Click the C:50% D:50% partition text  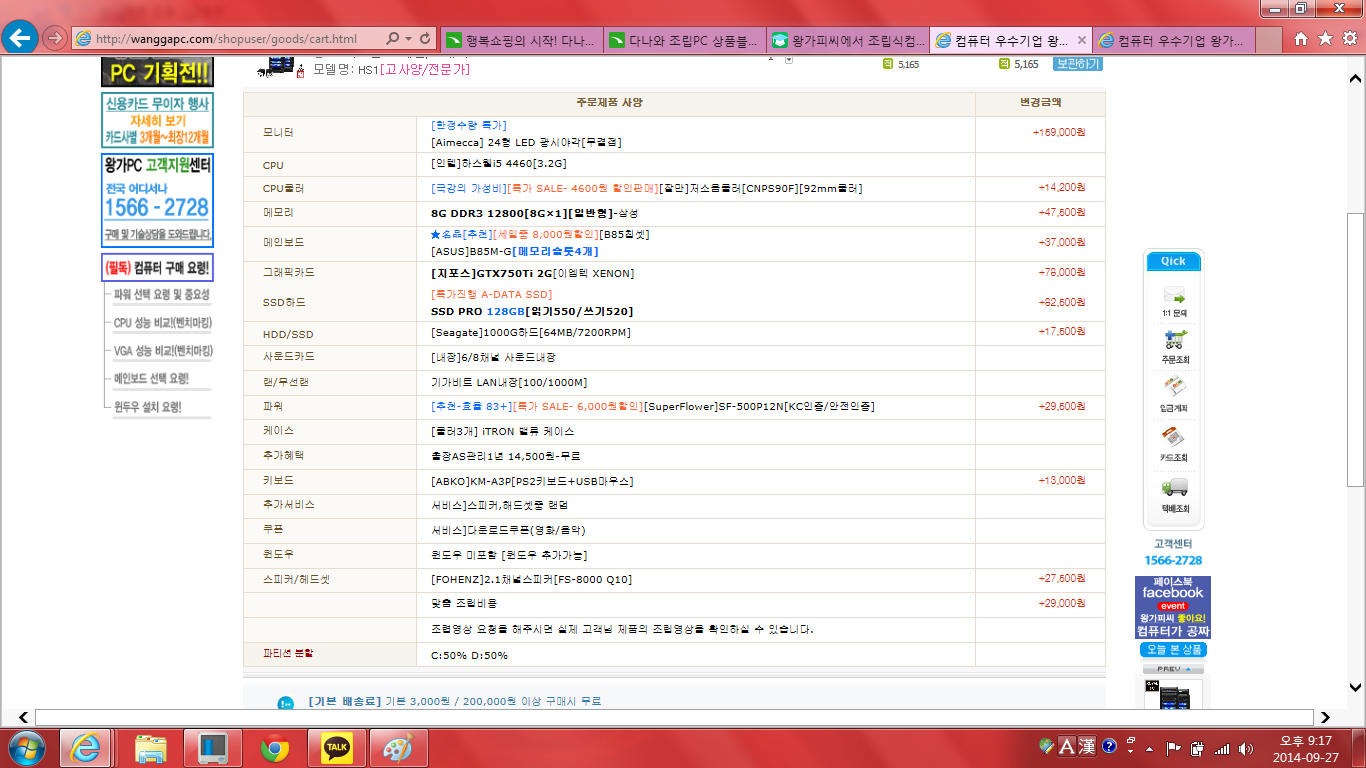469,656
